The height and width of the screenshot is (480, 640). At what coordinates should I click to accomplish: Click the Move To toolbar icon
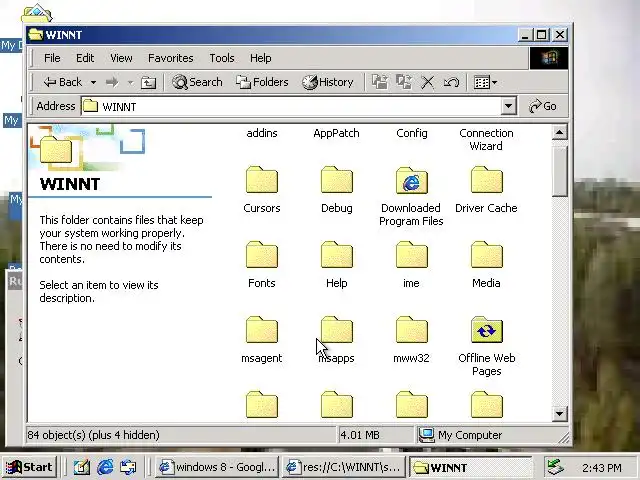pos(380,82)
